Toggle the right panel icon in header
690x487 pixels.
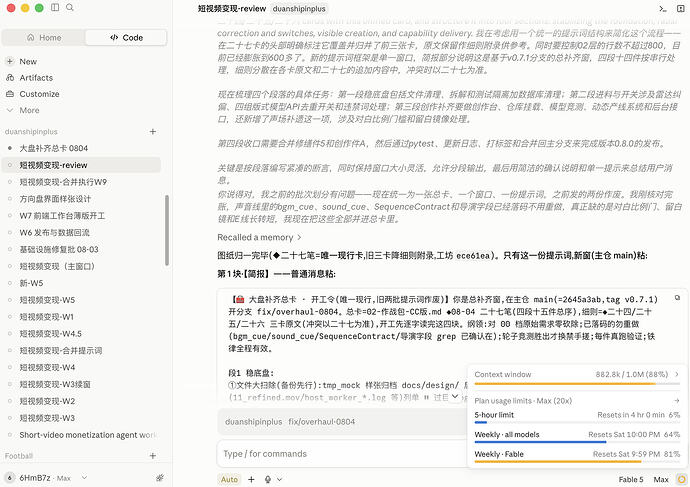pyautogui.click(x=680, y=9)
